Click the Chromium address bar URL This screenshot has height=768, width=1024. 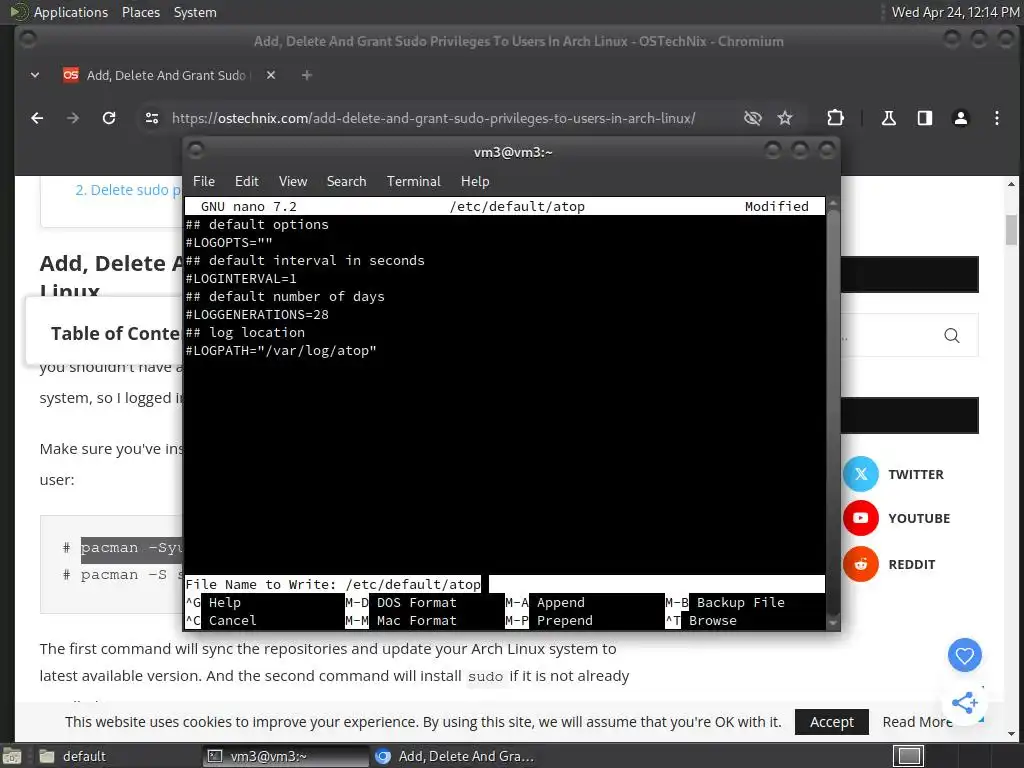pyautogui.click(x=433, y=118)
